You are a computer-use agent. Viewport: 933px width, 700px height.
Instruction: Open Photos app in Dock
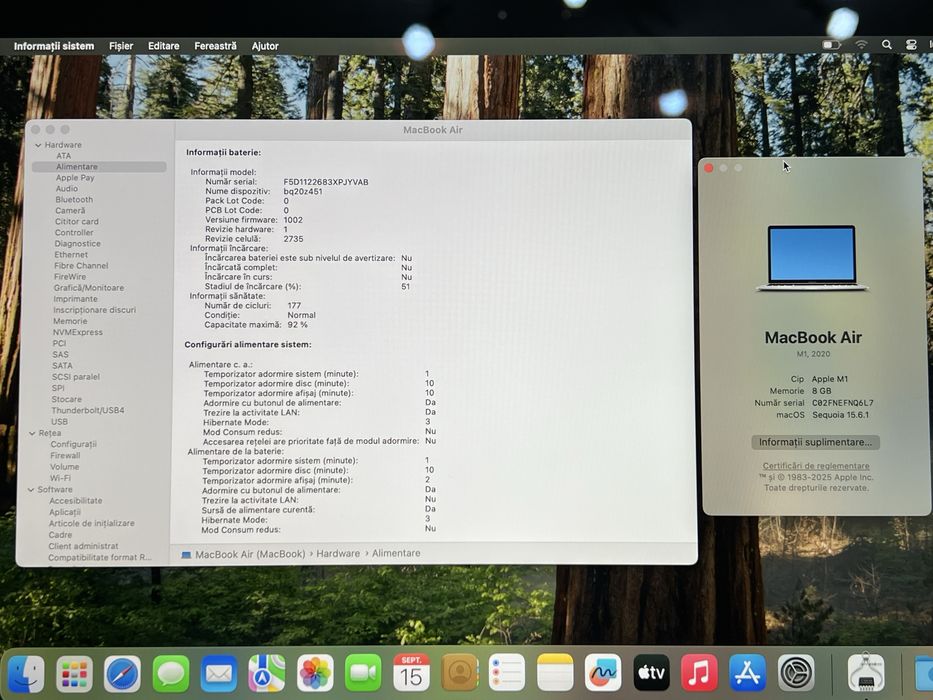click(315, 673)
